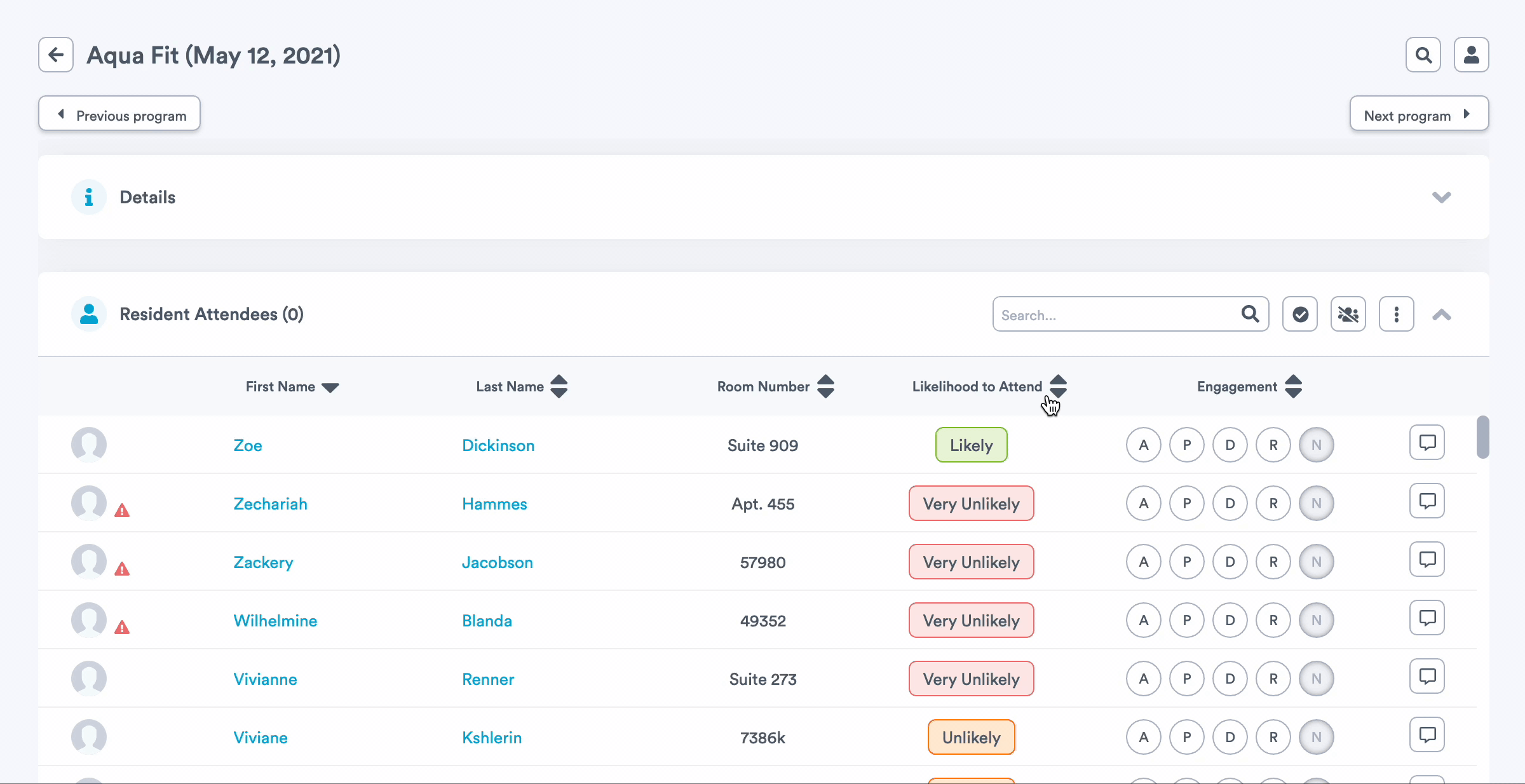Click the mark-all checkmark icon in attendees header
The image size is (1525, 784).
1300,314
